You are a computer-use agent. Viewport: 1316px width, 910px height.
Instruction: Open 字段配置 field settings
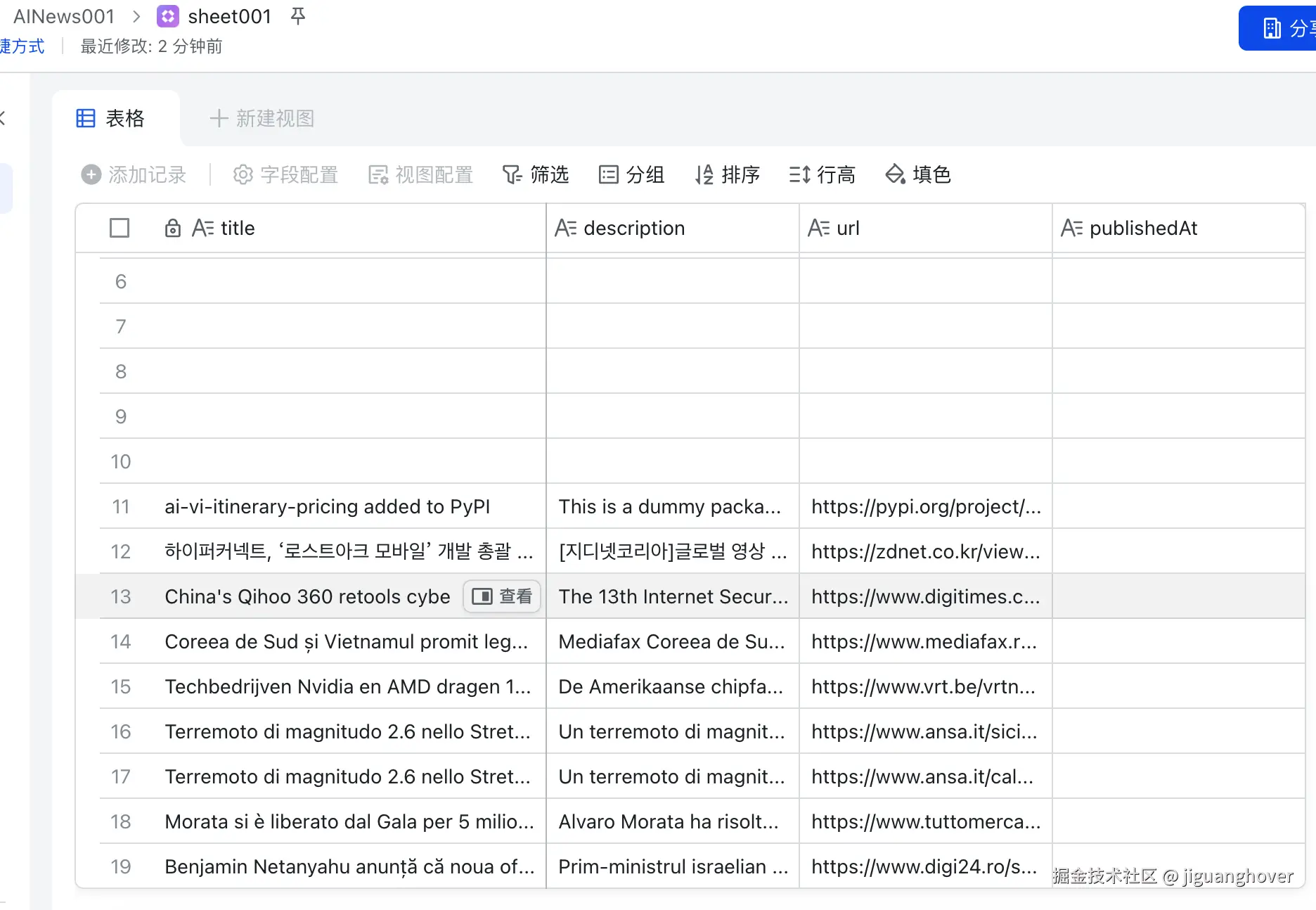285,174
